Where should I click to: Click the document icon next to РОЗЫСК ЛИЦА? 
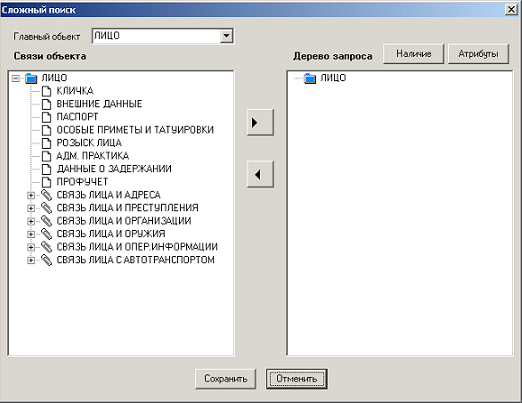point(46,143)
